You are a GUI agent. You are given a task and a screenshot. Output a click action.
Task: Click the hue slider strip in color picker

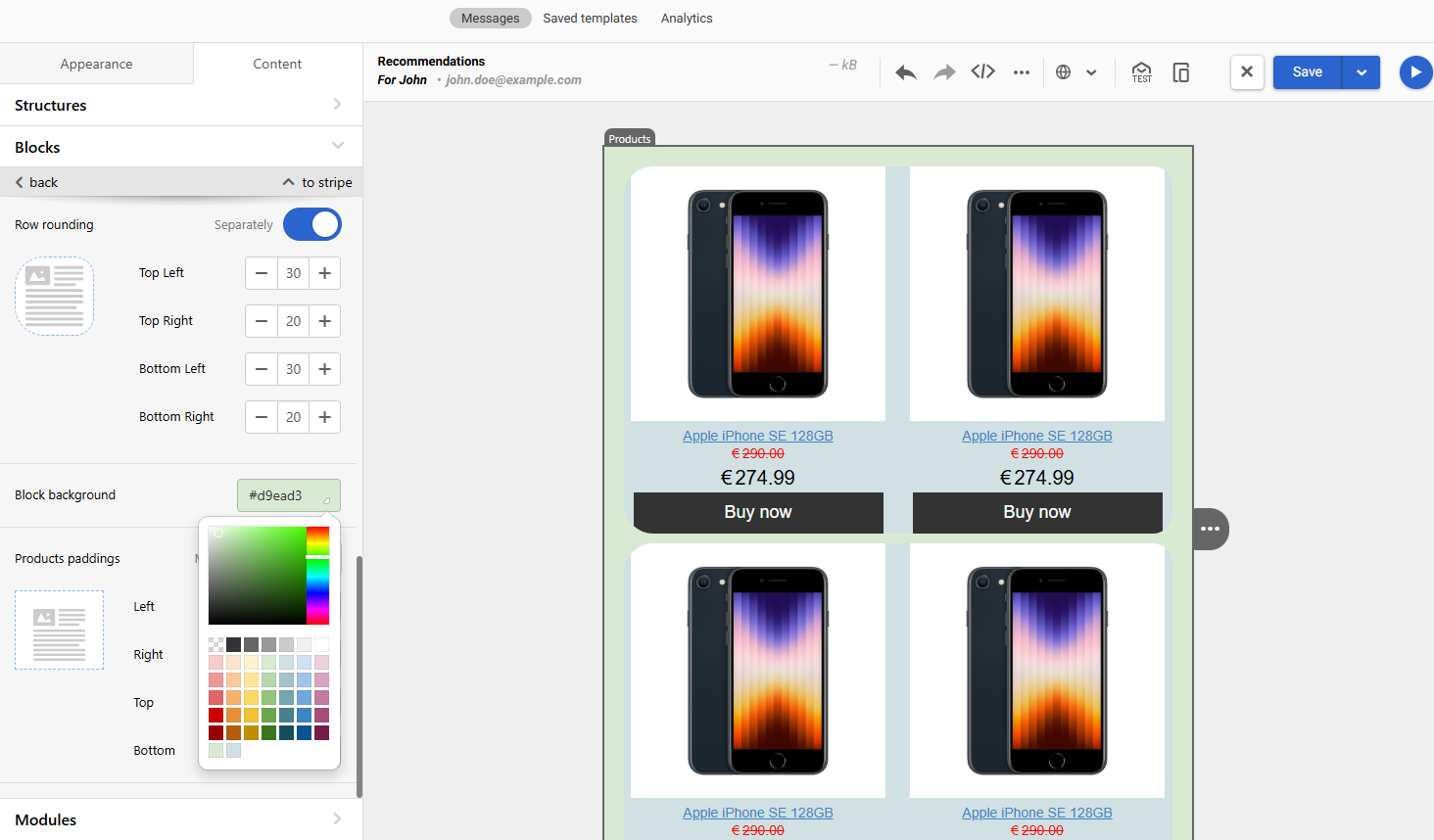[x=317, y=576]
